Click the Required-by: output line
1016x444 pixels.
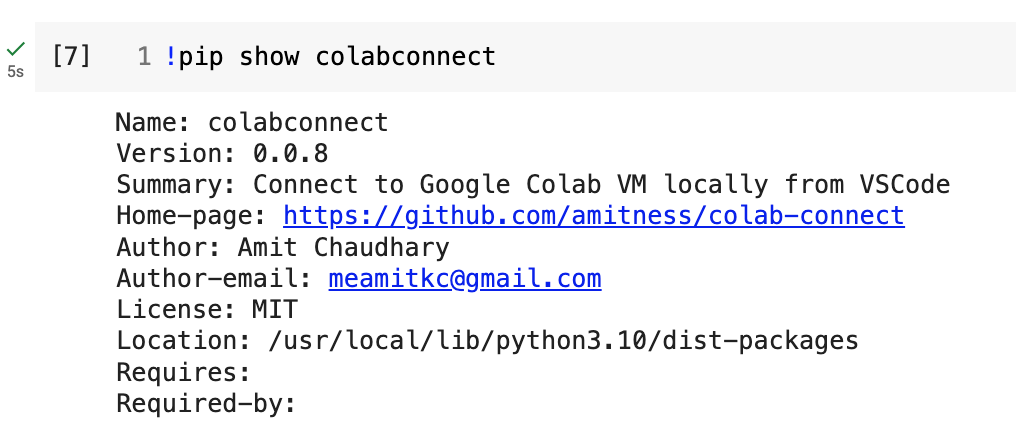[x=206, y=404]
